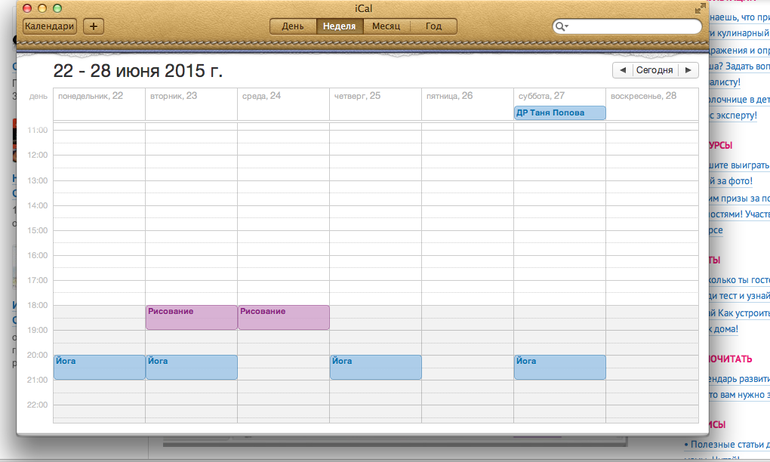The image size is (770, 462).
Task: Go to previous week with left arrow
Action: [623, 70]
